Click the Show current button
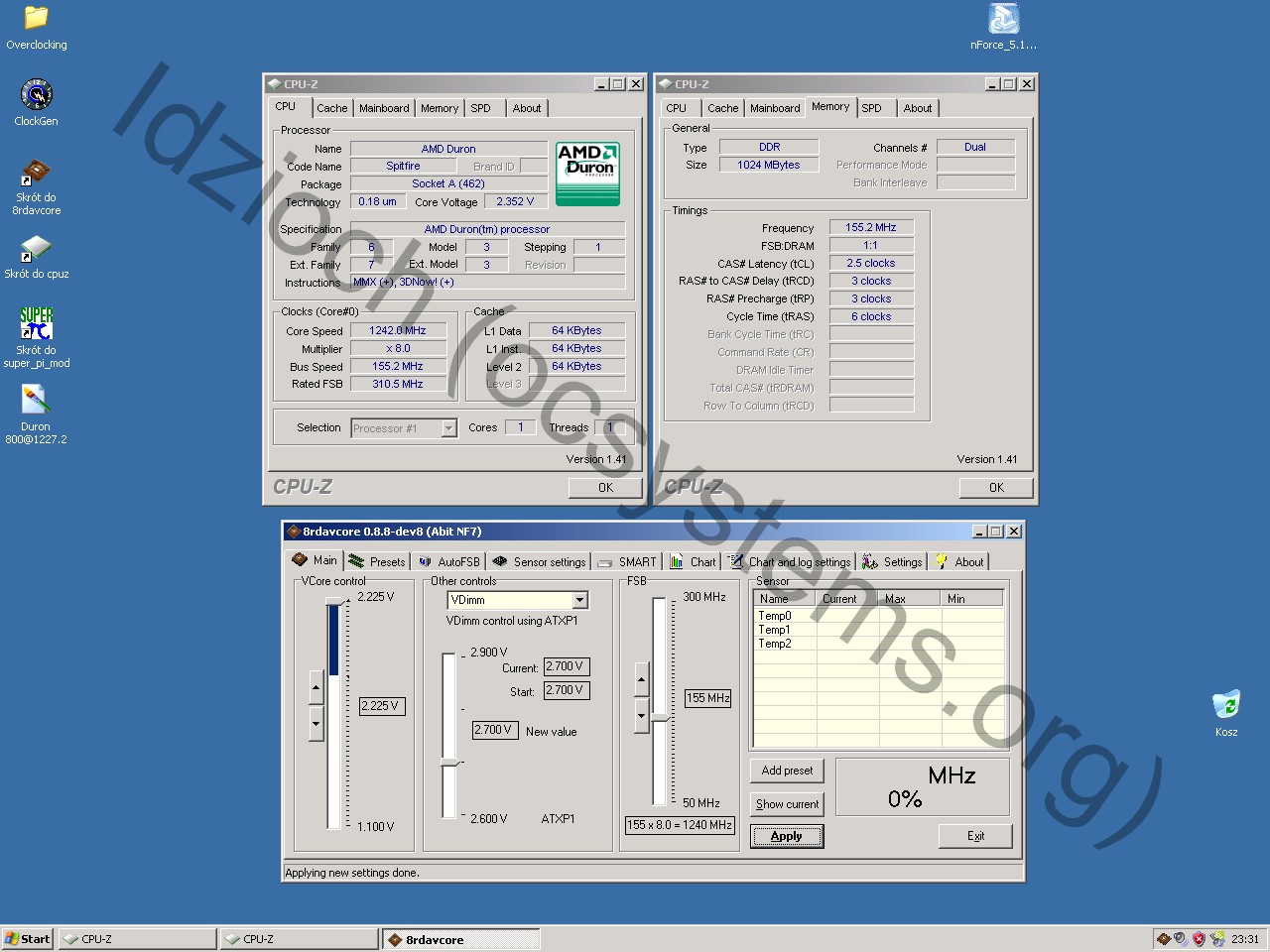The image size is (1270, 952). tap(787, 804)
